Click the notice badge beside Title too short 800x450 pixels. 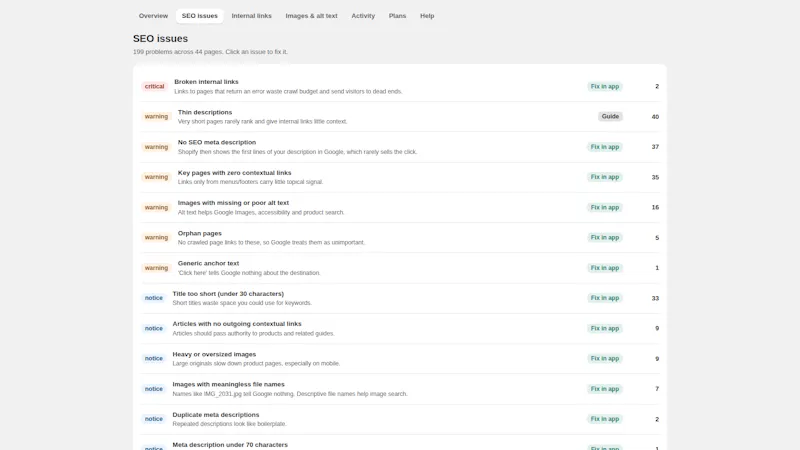click(154, 298)
